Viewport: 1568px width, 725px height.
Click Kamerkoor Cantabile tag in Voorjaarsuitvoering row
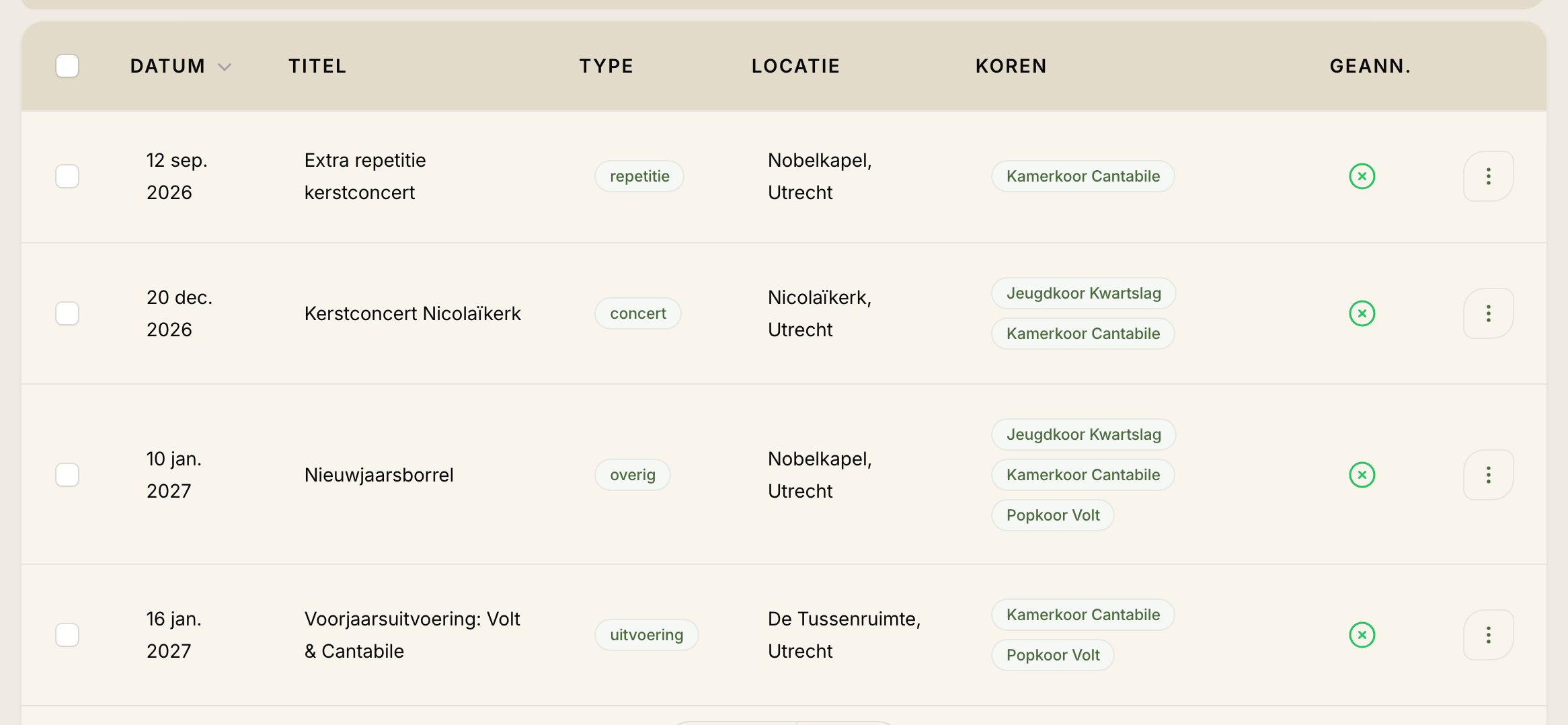[x=1083, y=615]
